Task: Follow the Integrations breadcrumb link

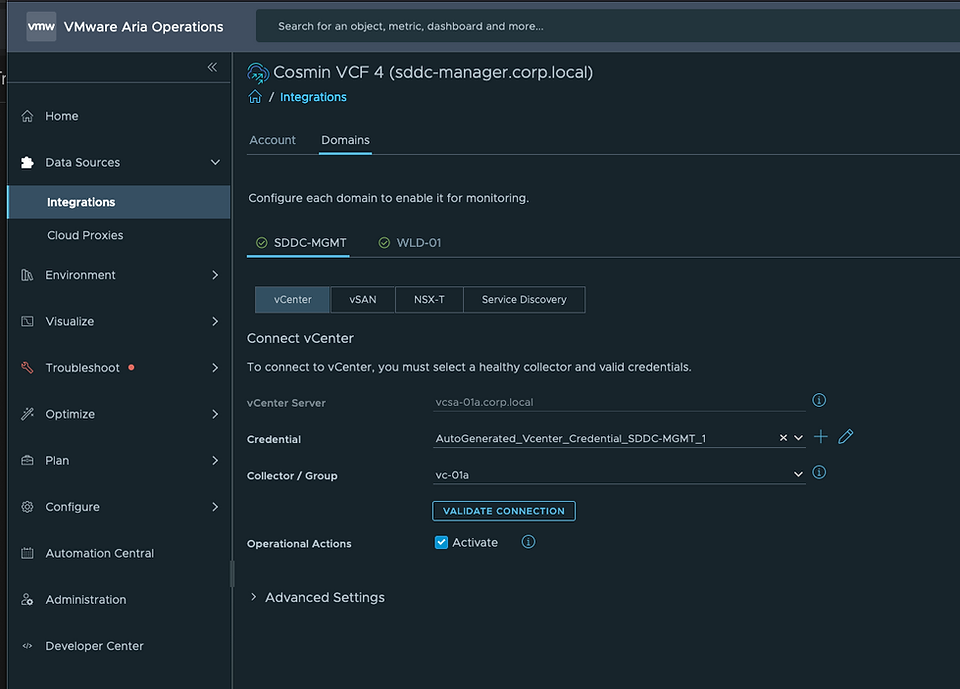Action: coord(313,97)
